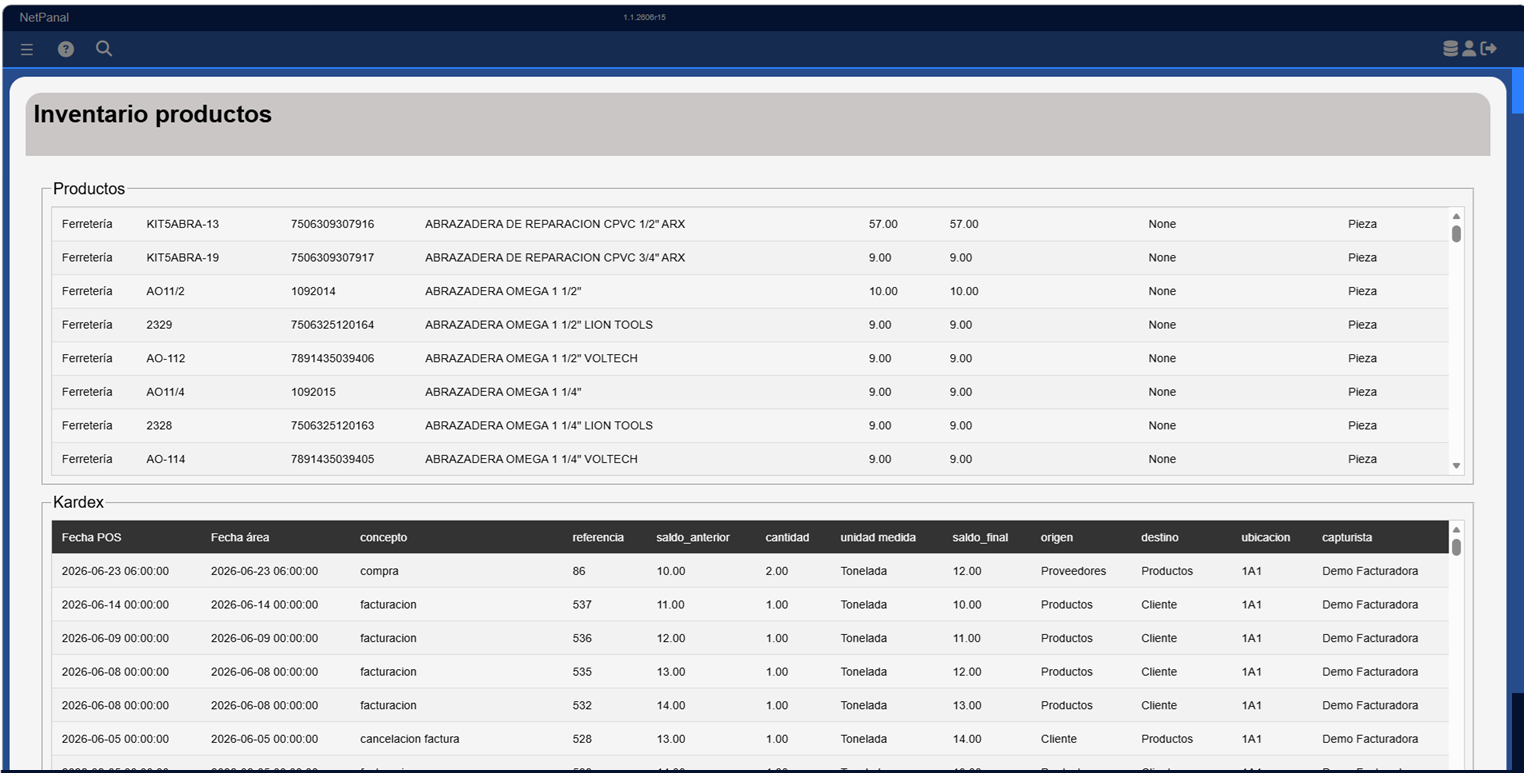Click the Kardex table scrollbar thumb
This screenshot has height=773, width=1524.
click(1456, 547)
